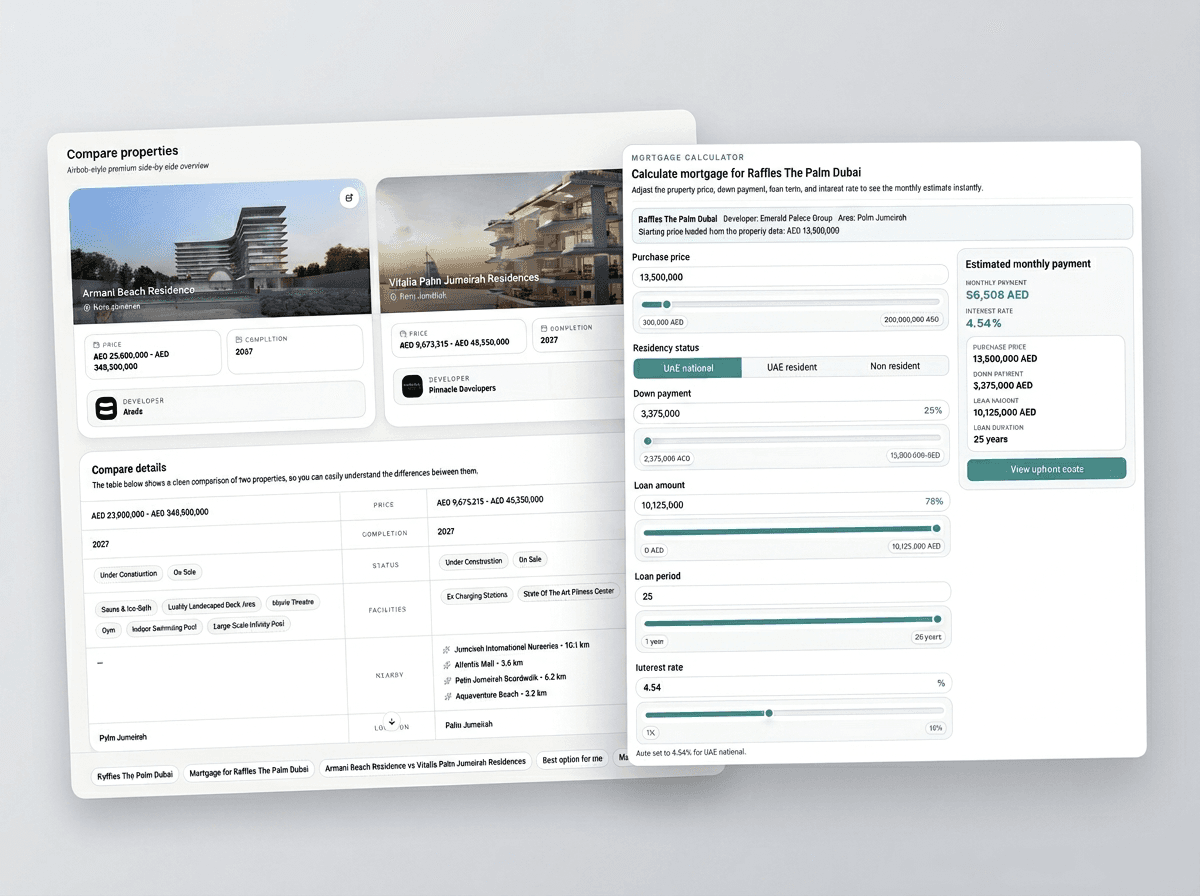1200x896 pixels.
Task: Click the location pin icon under Vitalia Palm Jumeirah
Action: [x=392, y=296]
